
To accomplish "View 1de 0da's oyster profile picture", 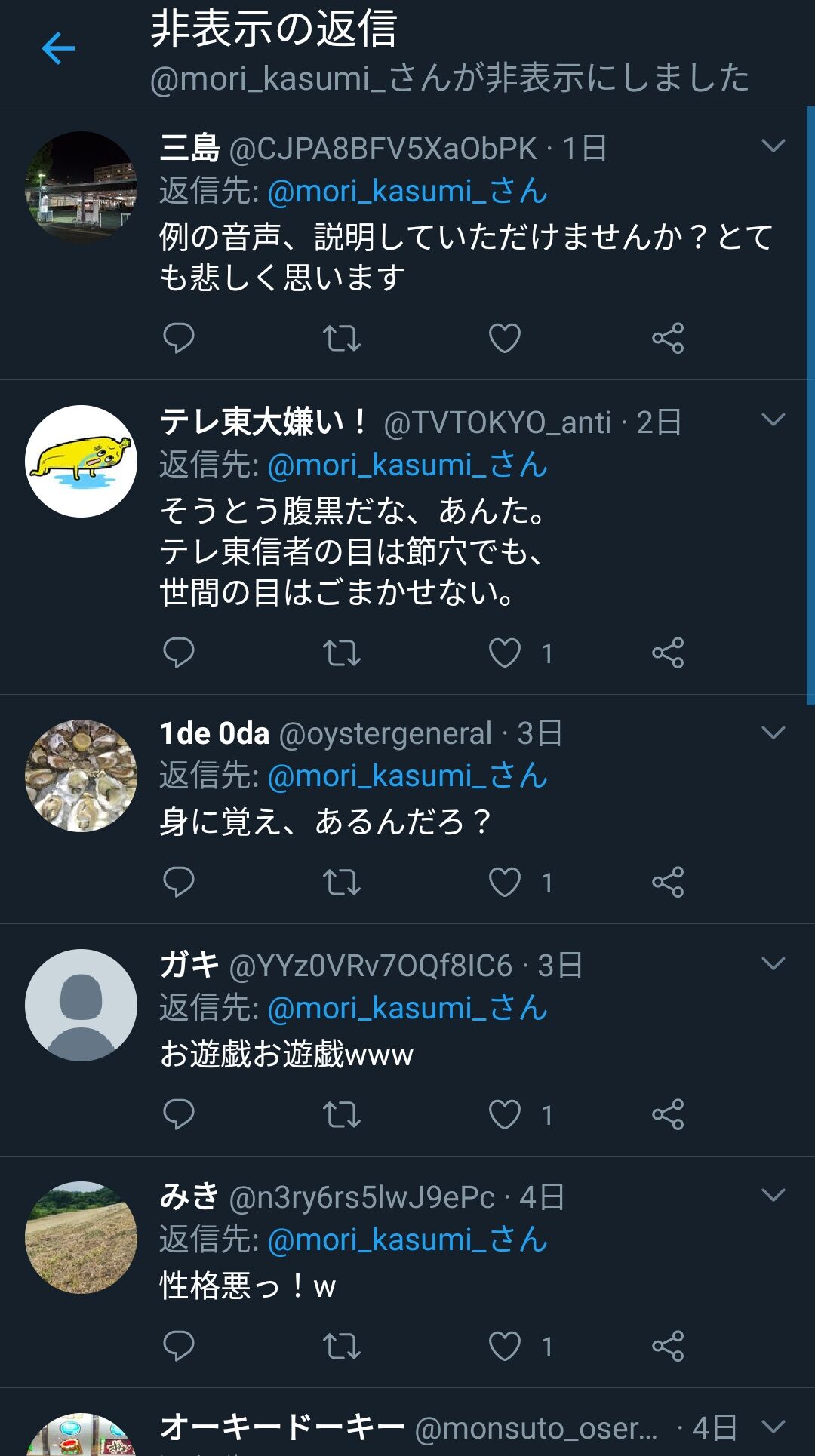I will point(81,776).
